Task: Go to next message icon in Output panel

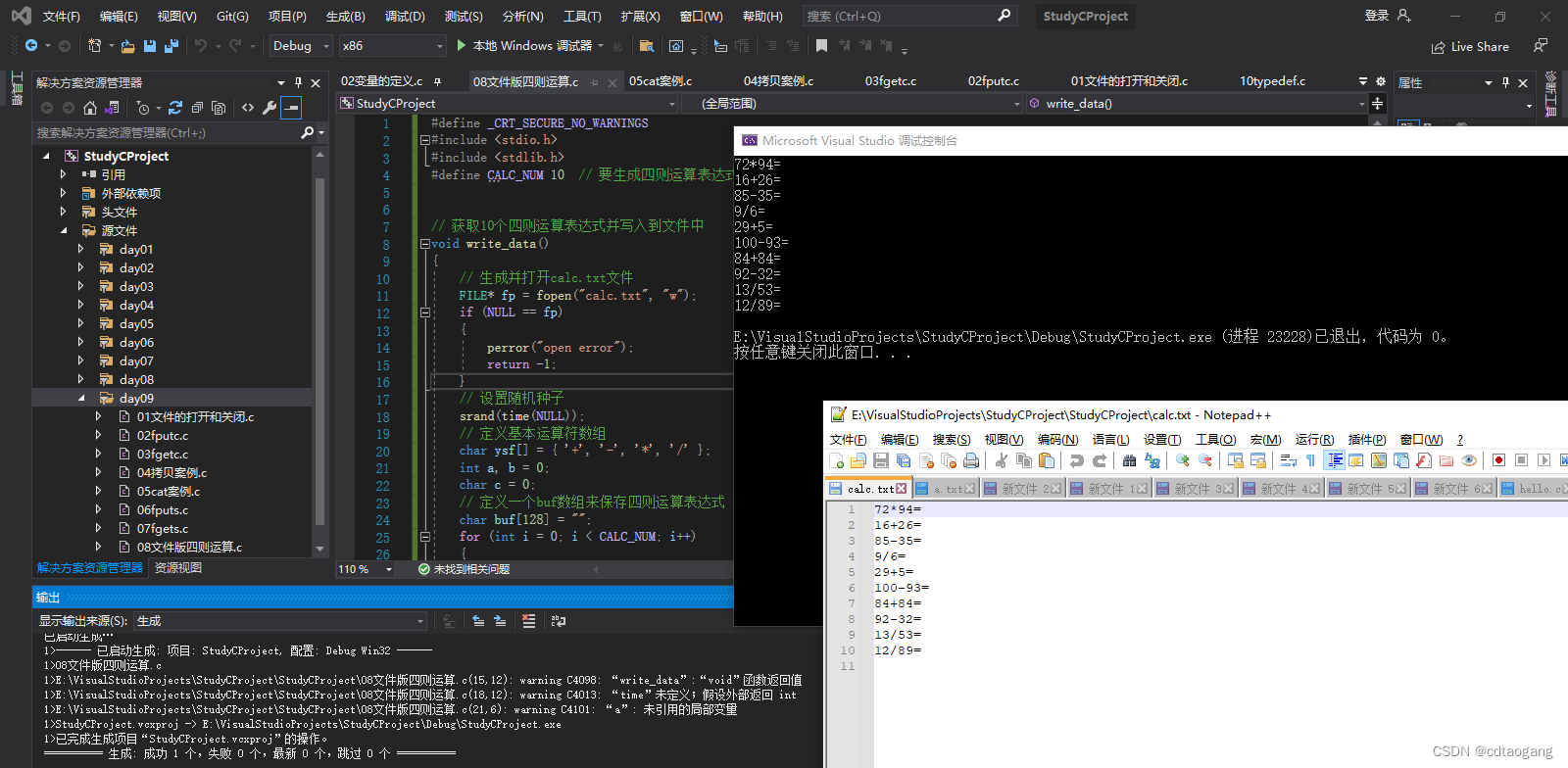Action: pos(500,621)
